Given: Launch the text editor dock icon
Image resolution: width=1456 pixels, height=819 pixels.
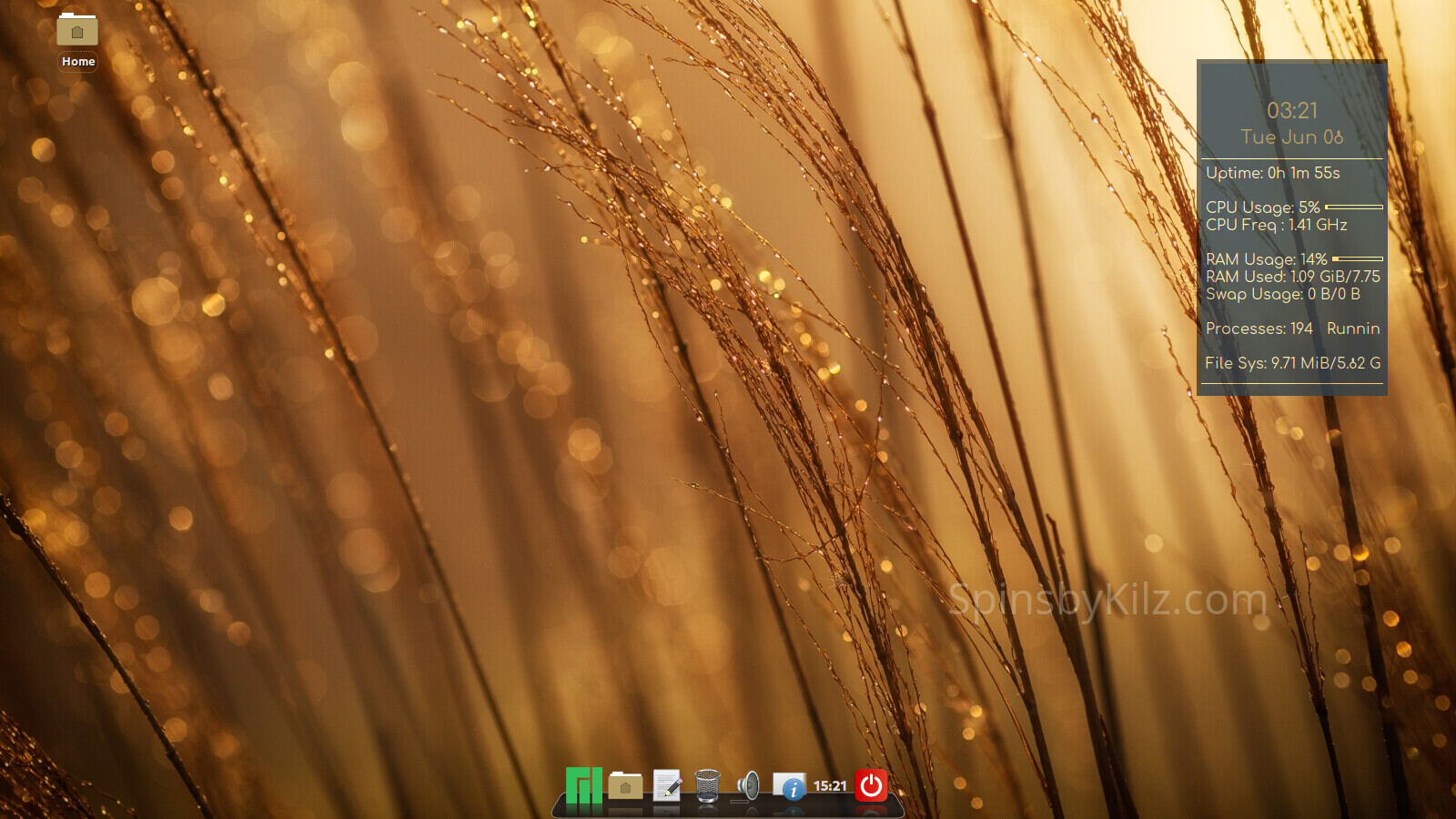Looking at the screenshot, I should pyautogui.click(x=667, y=785).
